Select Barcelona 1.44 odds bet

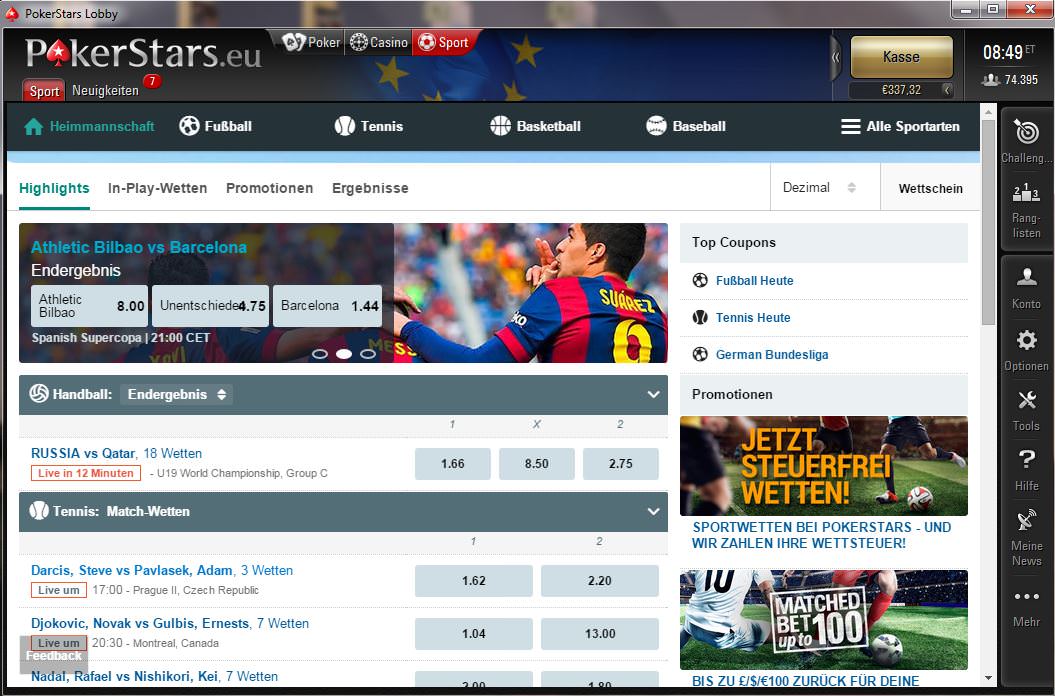(x=329, y=306)
